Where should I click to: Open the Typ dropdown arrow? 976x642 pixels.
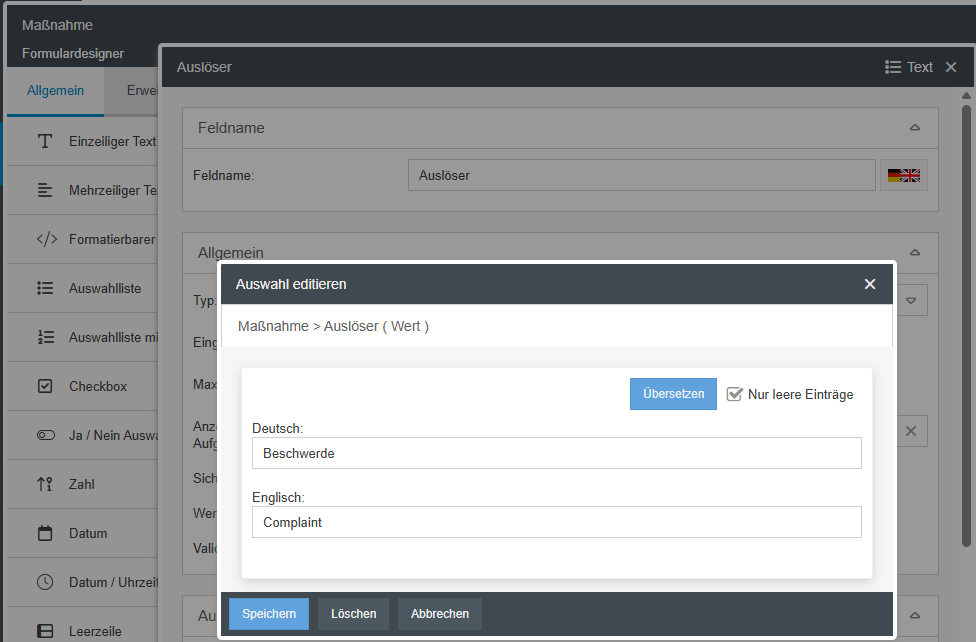coord(911,301)
